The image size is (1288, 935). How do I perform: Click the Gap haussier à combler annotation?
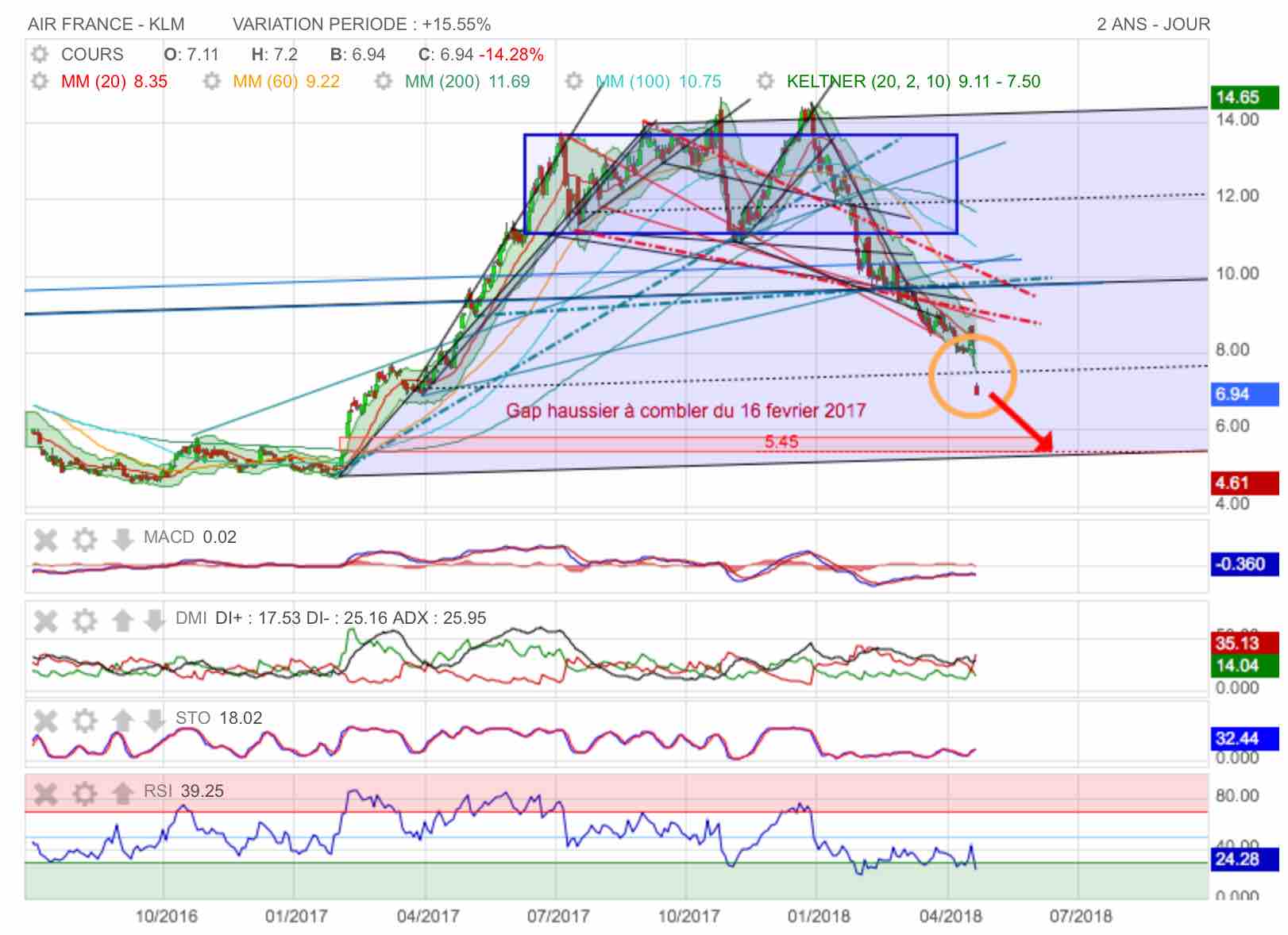(x=686, y=410)
